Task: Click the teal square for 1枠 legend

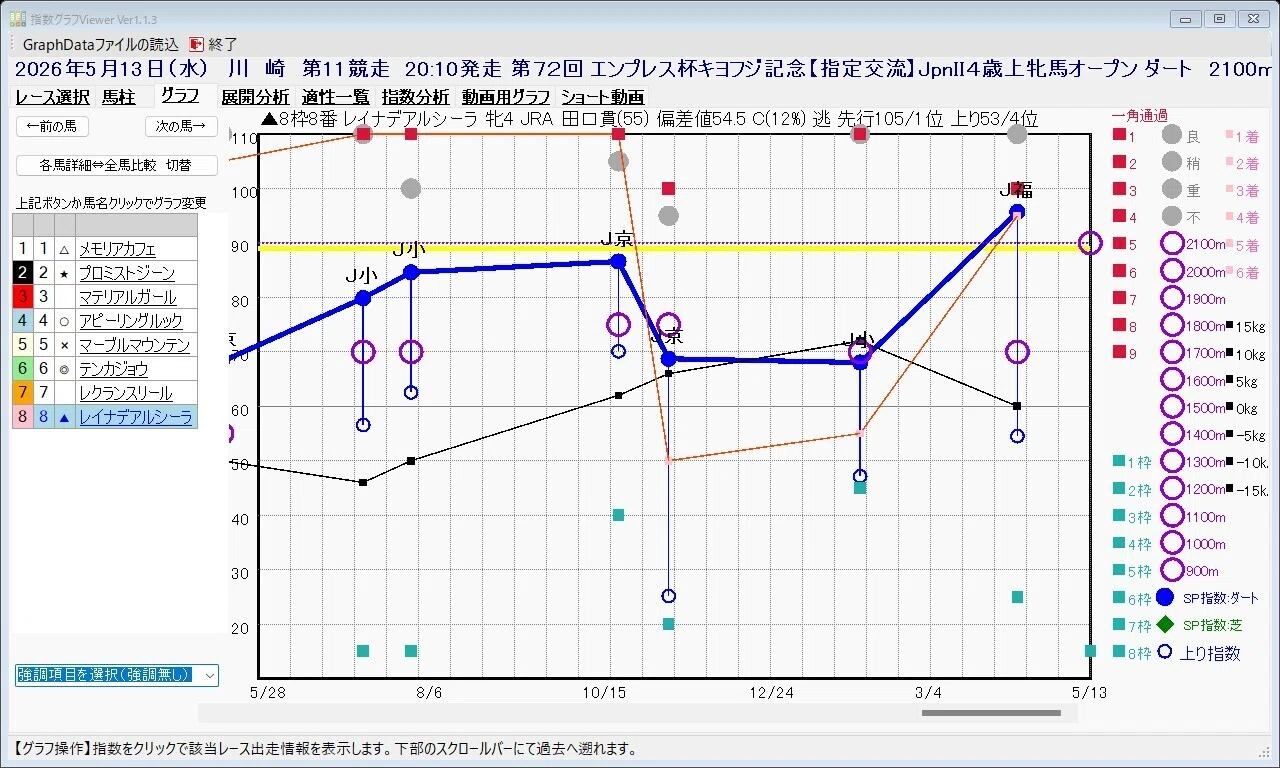Action: 1119,461
